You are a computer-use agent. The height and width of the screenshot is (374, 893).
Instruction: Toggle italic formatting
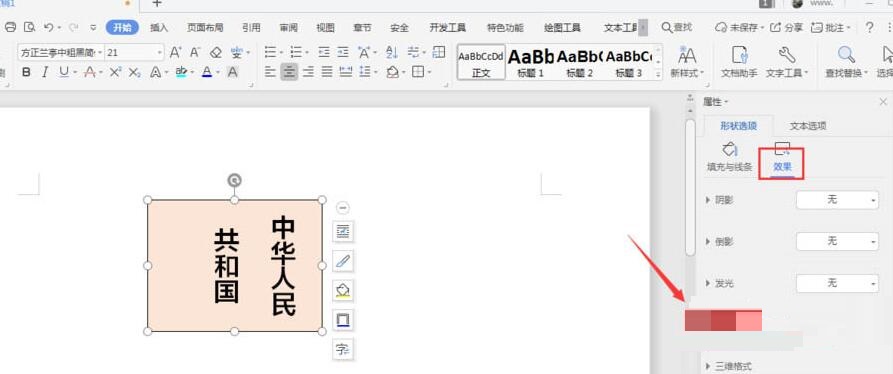44,72
